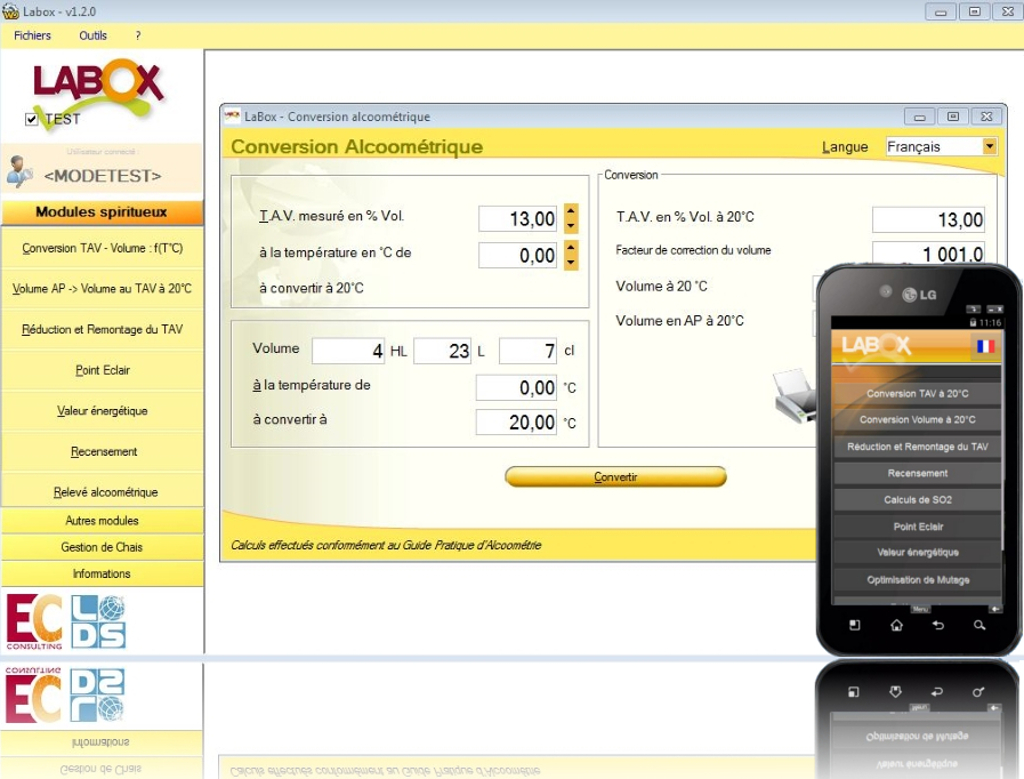The image size is (1024, 779).
Task: Expand the Autres modules section
Action: (102, 520)
